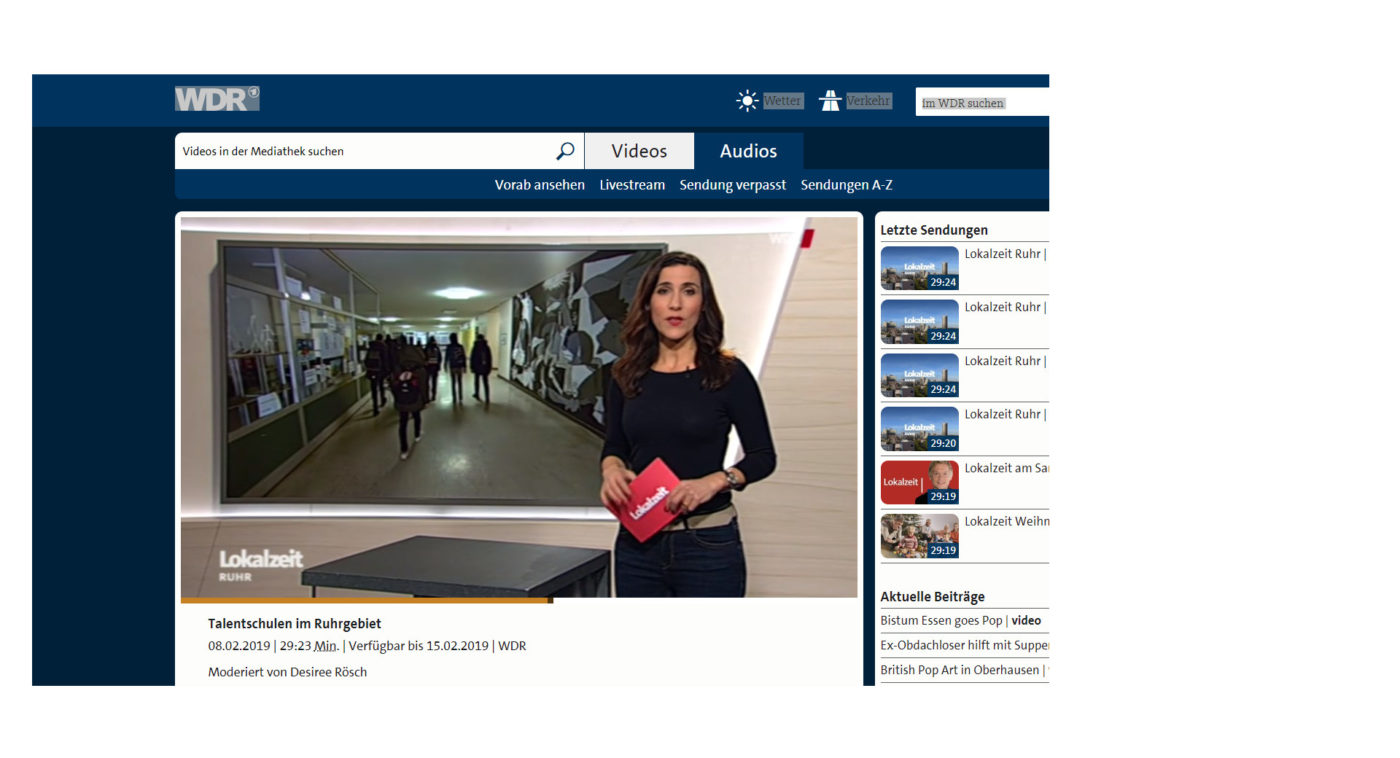Go to the Livestream section
The width and height of the screenshot is (1400, 758).
(x=632, y=185)
